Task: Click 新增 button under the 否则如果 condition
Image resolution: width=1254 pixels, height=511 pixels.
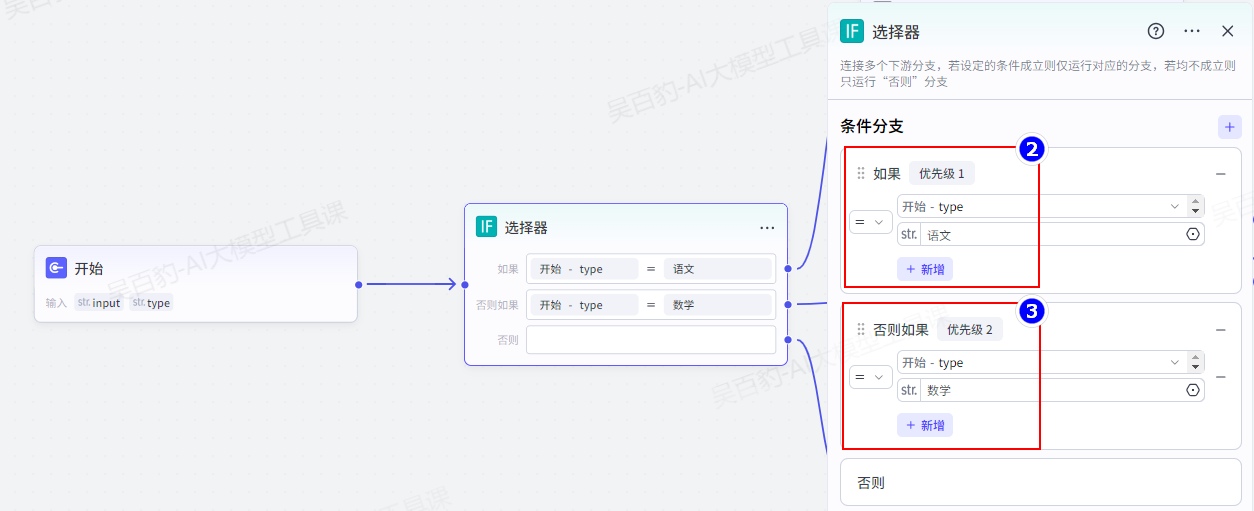Action: click(925, 425)
